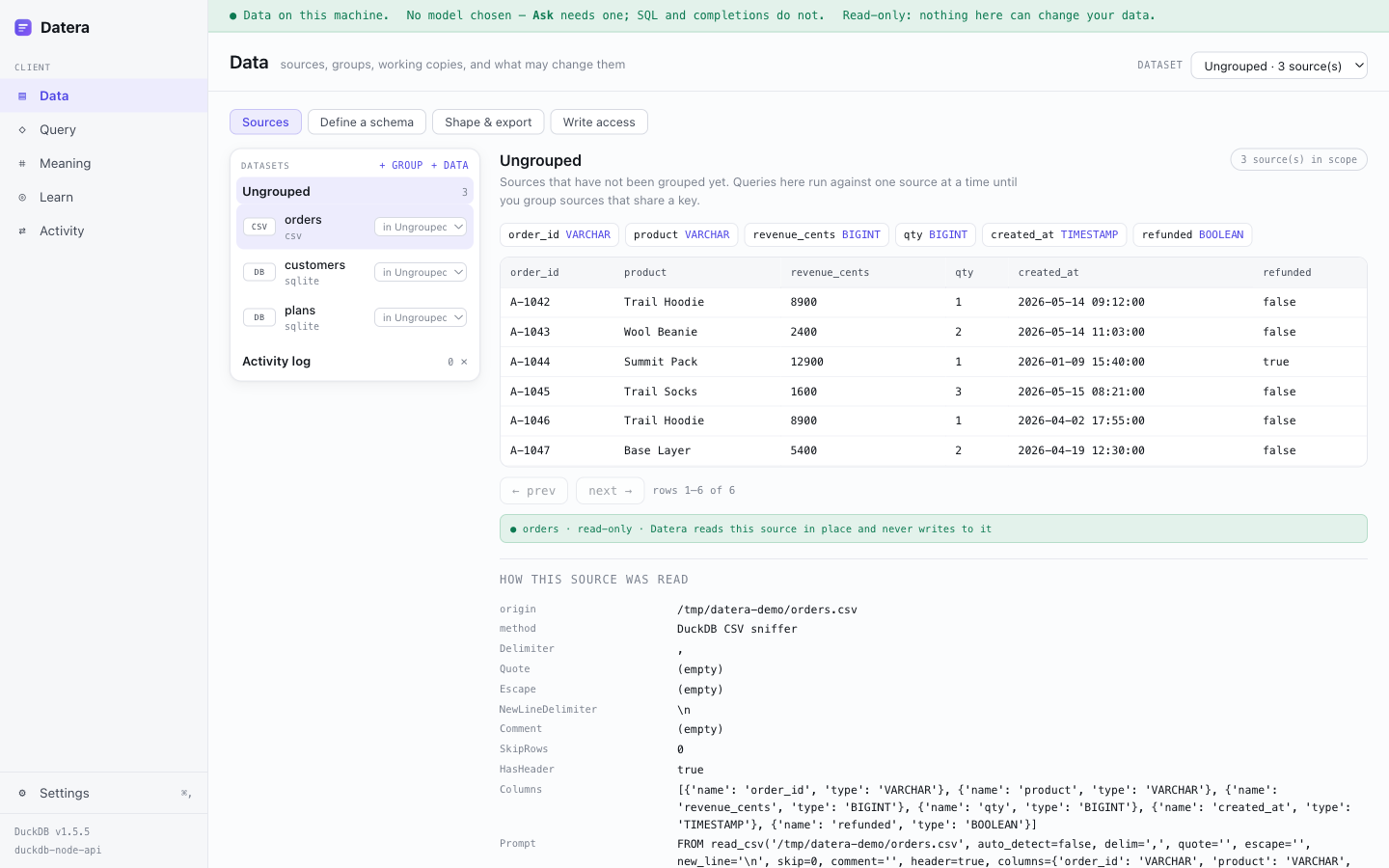
Task: Select the customers sqlite source
Action: click(355, 272)
